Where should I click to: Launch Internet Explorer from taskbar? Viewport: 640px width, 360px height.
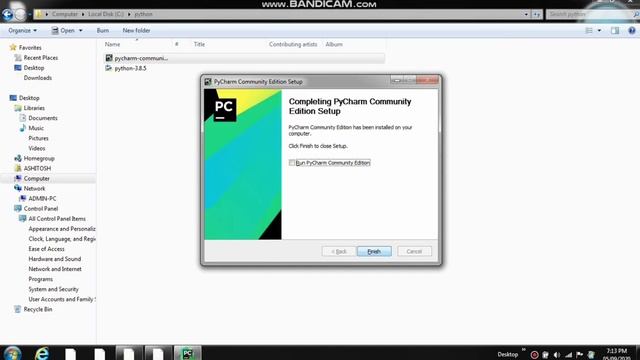[x=42, y=353]
